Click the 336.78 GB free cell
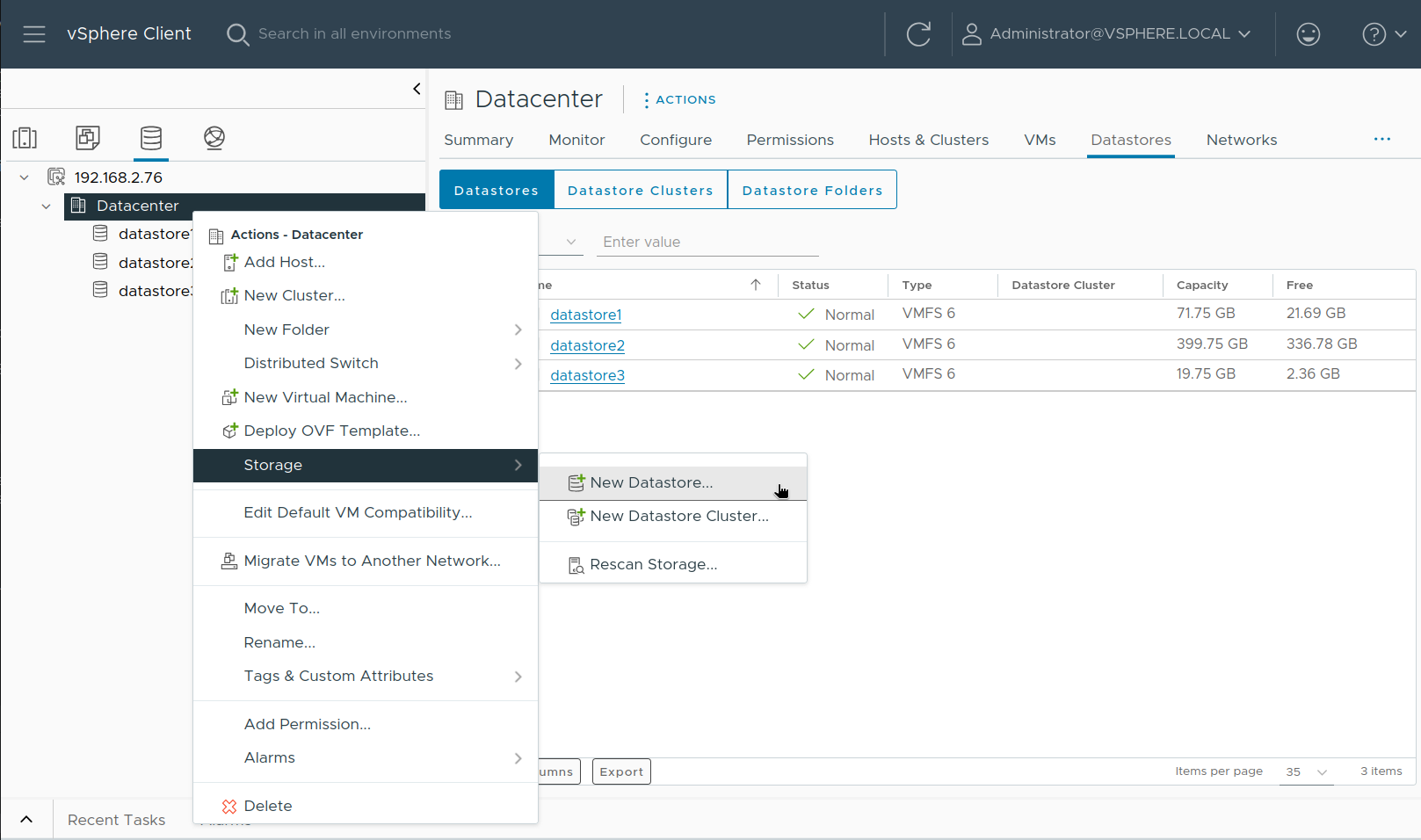Screen dimensions: 1421x840 [1322, 344]
